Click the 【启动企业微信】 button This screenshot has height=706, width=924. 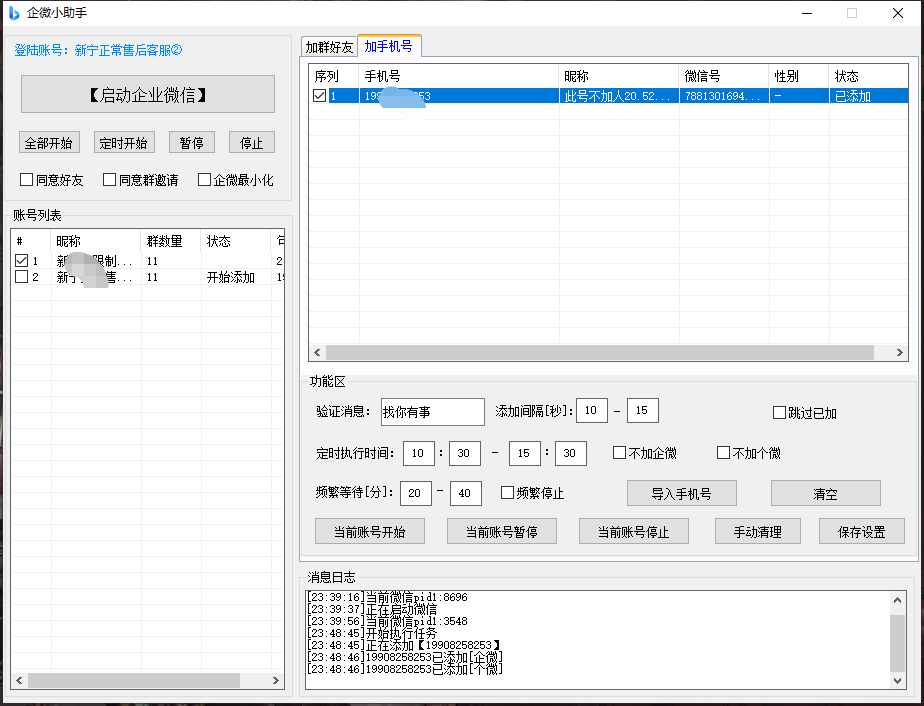pyautogui.click(x=146, y=94)
